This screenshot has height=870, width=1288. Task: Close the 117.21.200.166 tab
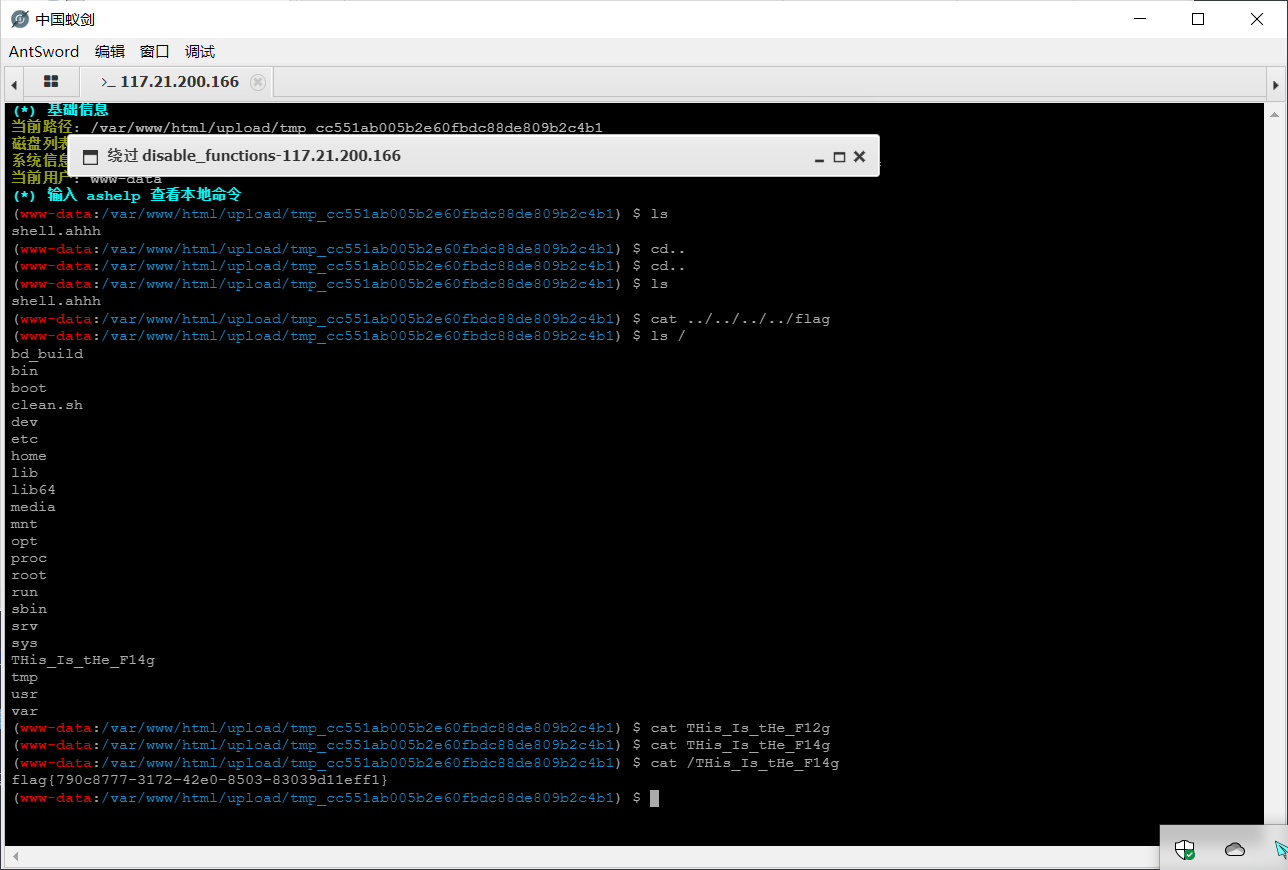pyautogui.click(x=258, y=82)
